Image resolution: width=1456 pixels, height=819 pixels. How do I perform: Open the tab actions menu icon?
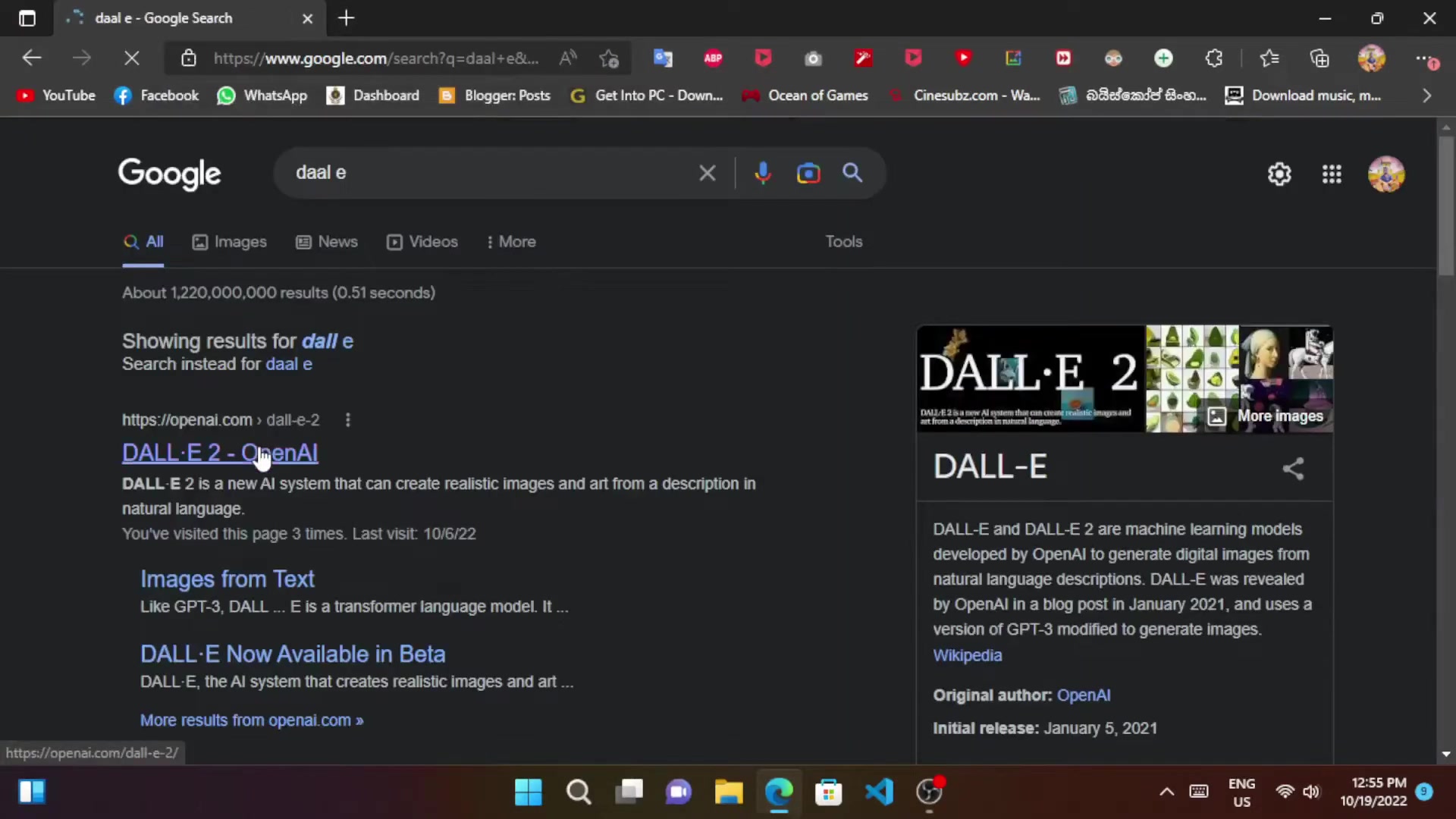click(x=27, y=18)
